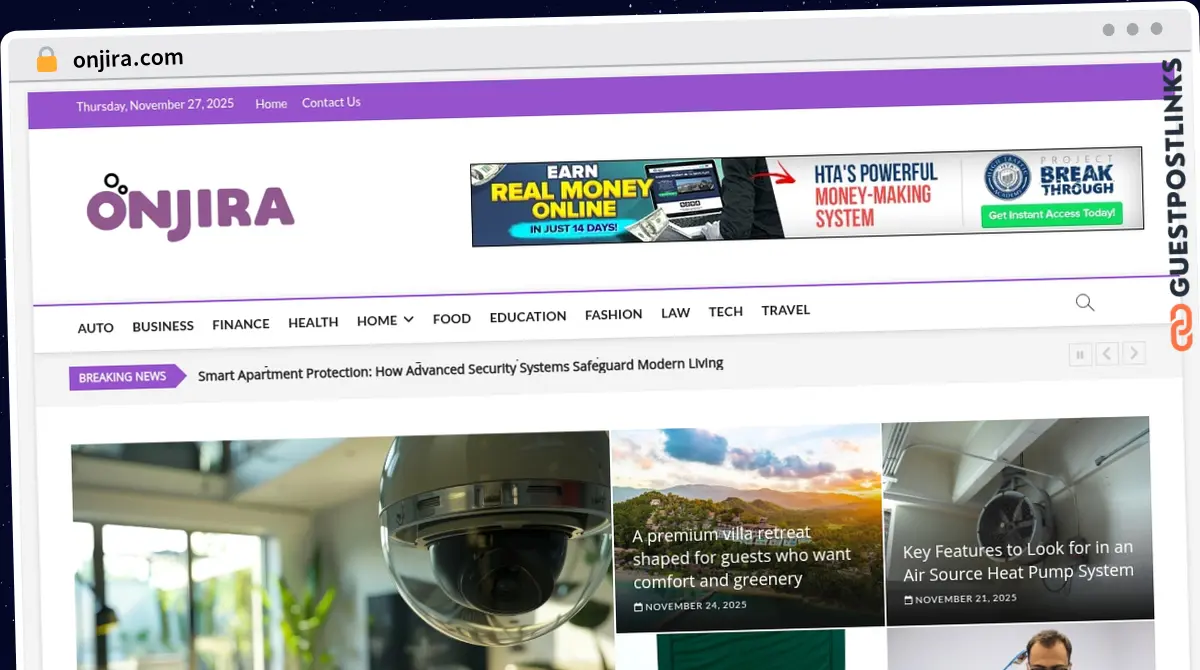Click the November 21, 2025 date
1200x670 pixels.
[x=960, y=599]
